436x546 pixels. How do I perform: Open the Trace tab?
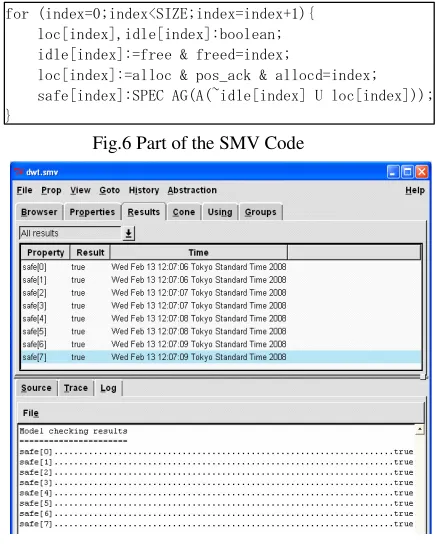tap(76, 388)
